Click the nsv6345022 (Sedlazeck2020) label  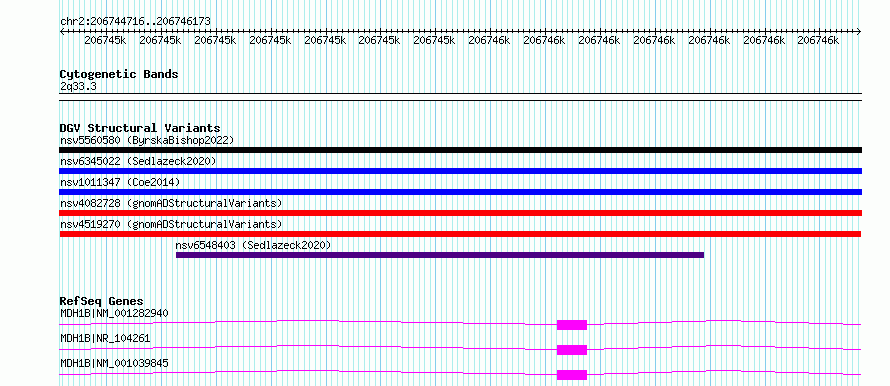pos(138,161)
